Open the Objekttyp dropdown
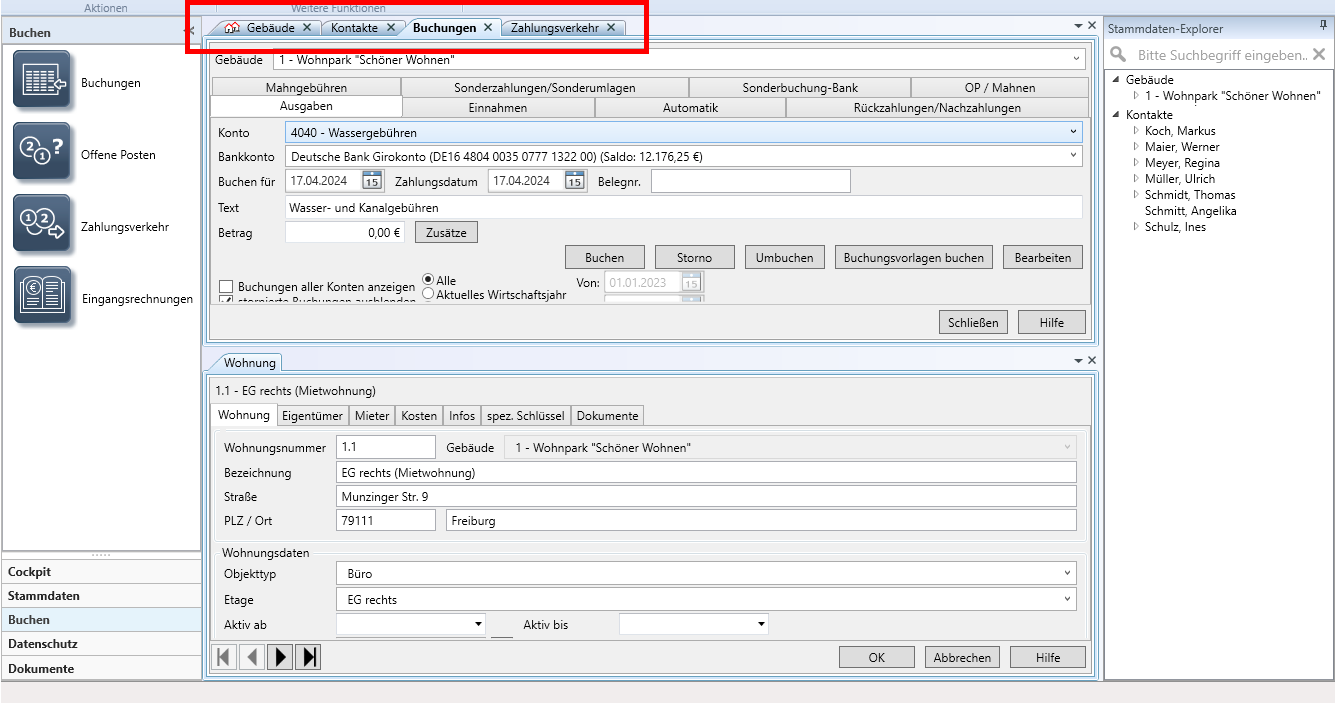This screenshot has width=1335, height=704. pyautogui.click(x=1067, y=574)
